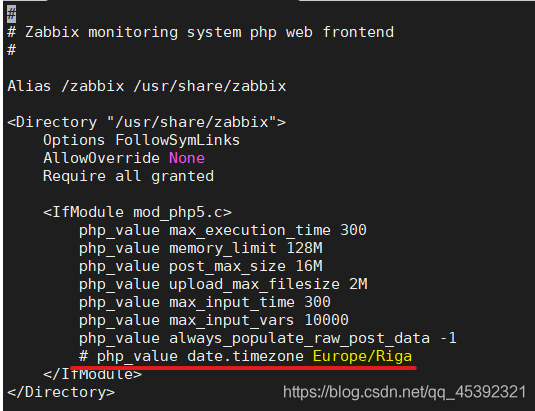The height and width of the screenshot is (411, 535).
Task: Click the magenta None value
Action: click(187, 158)
